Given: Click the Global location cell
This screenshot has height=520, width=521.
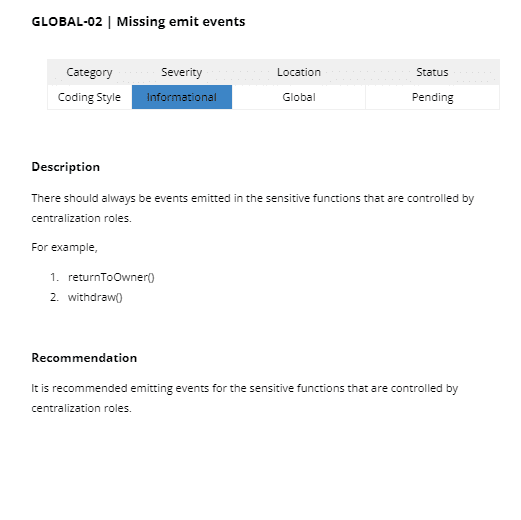Looking at the screenshot, I should [299, 97].
